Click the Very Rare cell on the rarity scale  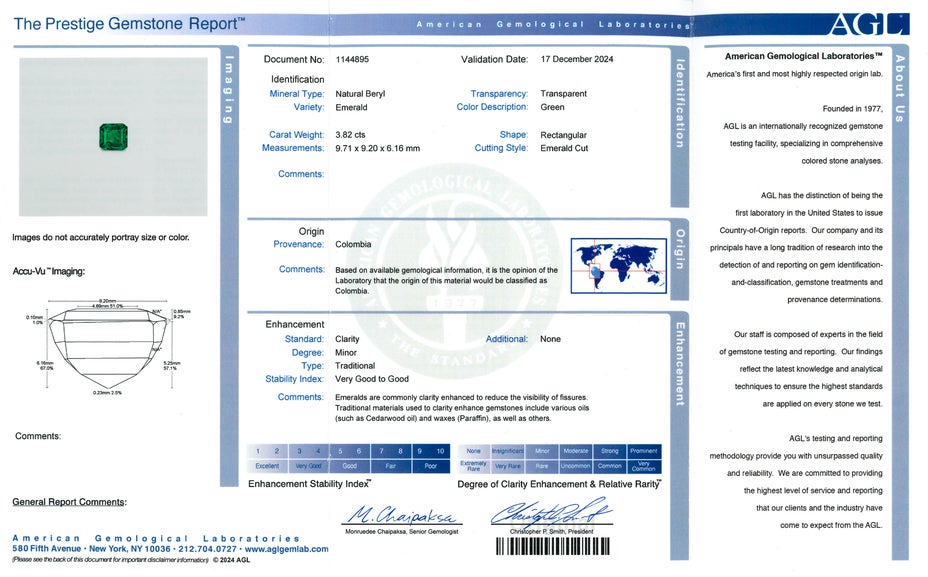point(508,466)
